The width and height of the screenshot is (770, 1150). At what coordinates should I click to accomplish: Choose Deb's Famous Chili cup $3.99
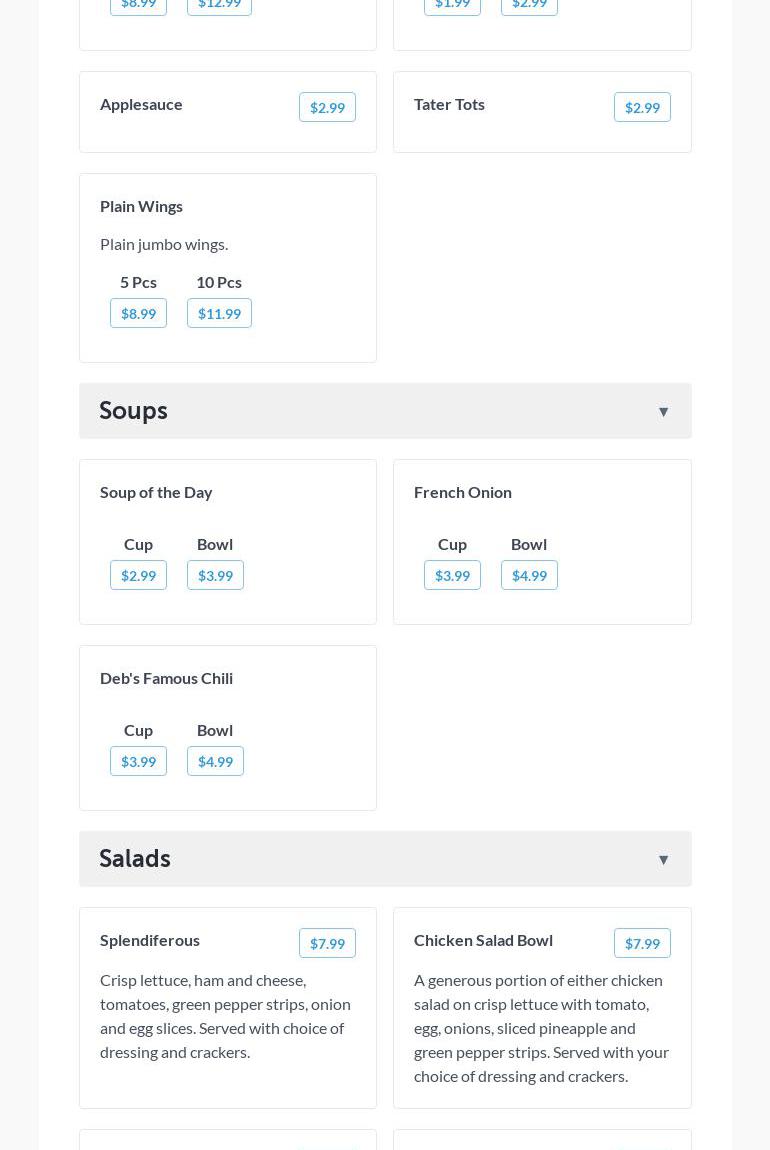138,762
